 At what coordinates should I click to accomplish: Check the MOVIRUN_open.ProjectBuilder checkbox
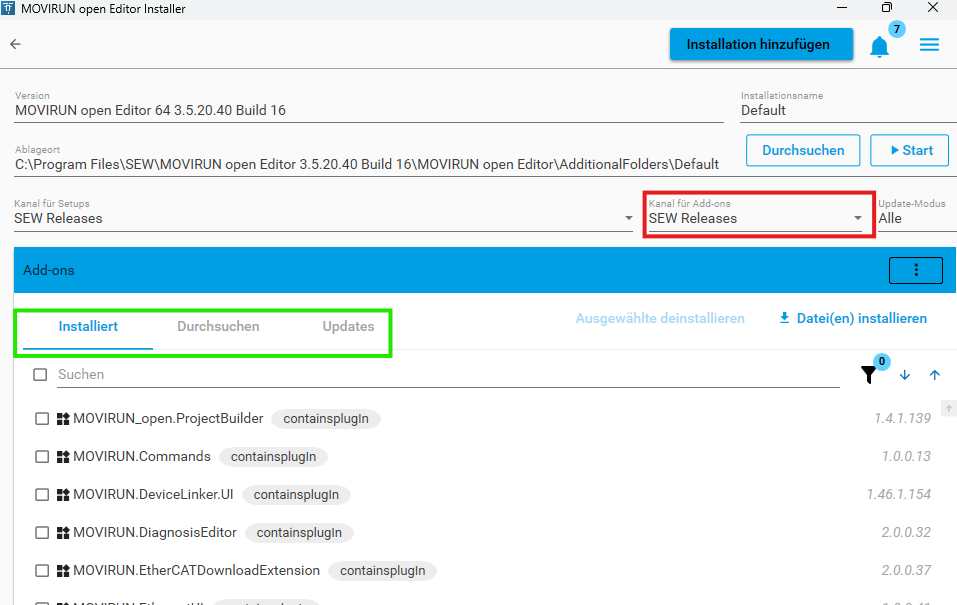click(42, 419)
